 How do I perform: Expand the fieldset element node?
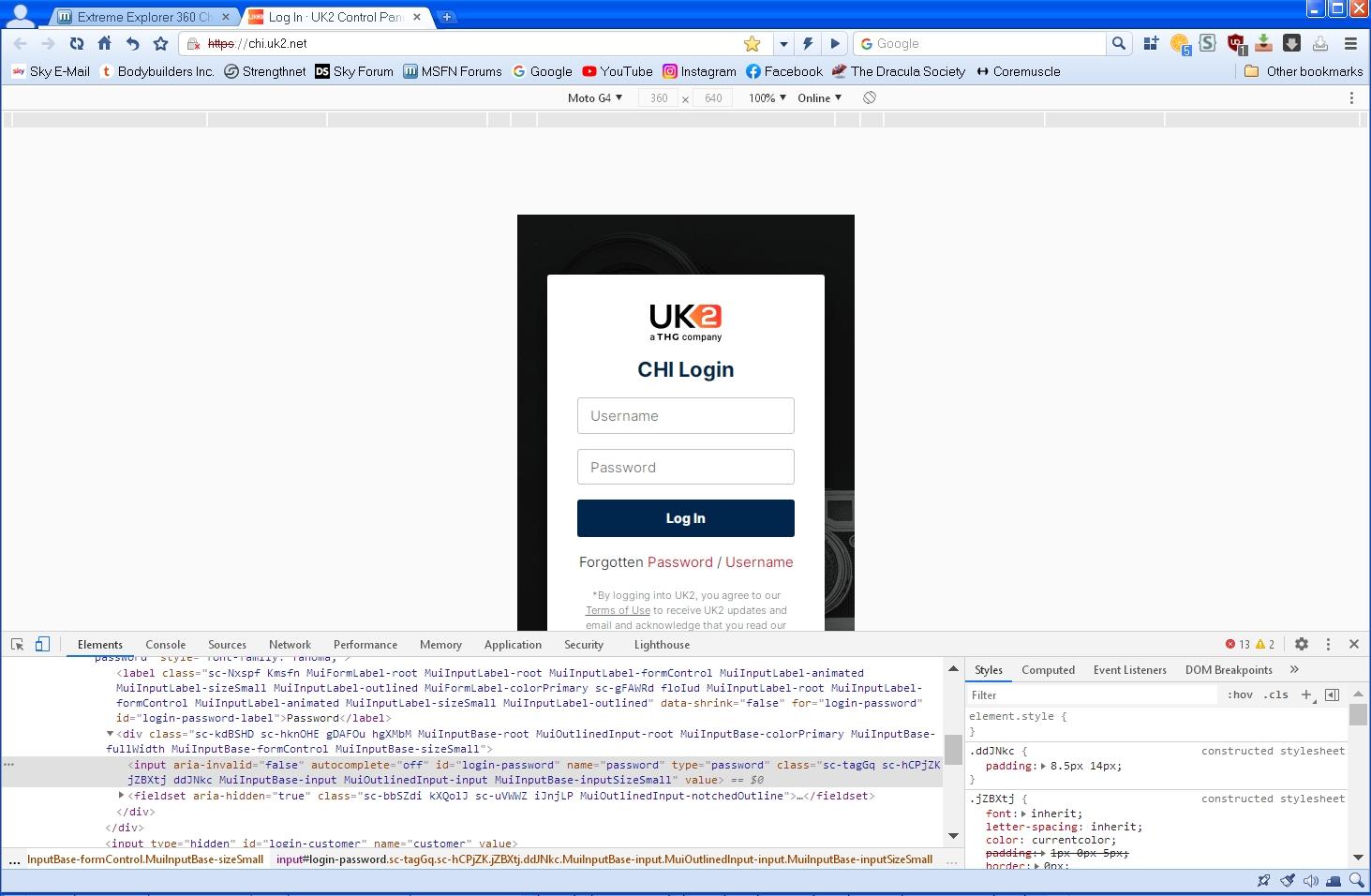click(x=121, y=795)
